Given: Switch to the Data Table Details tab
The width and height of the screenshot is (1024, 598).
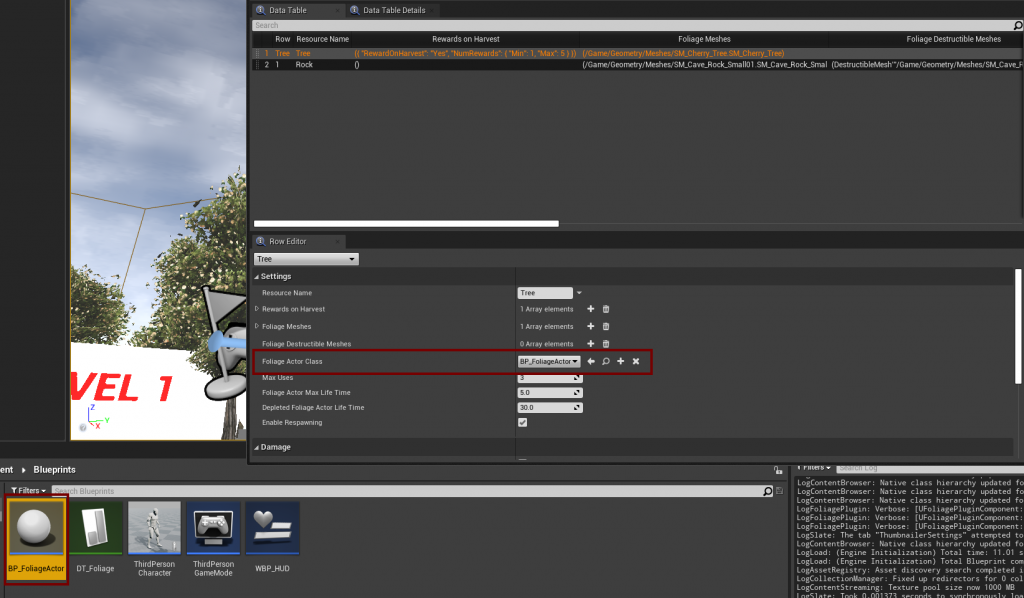Looking at the screenshot, I should click(x=392, y=10).
